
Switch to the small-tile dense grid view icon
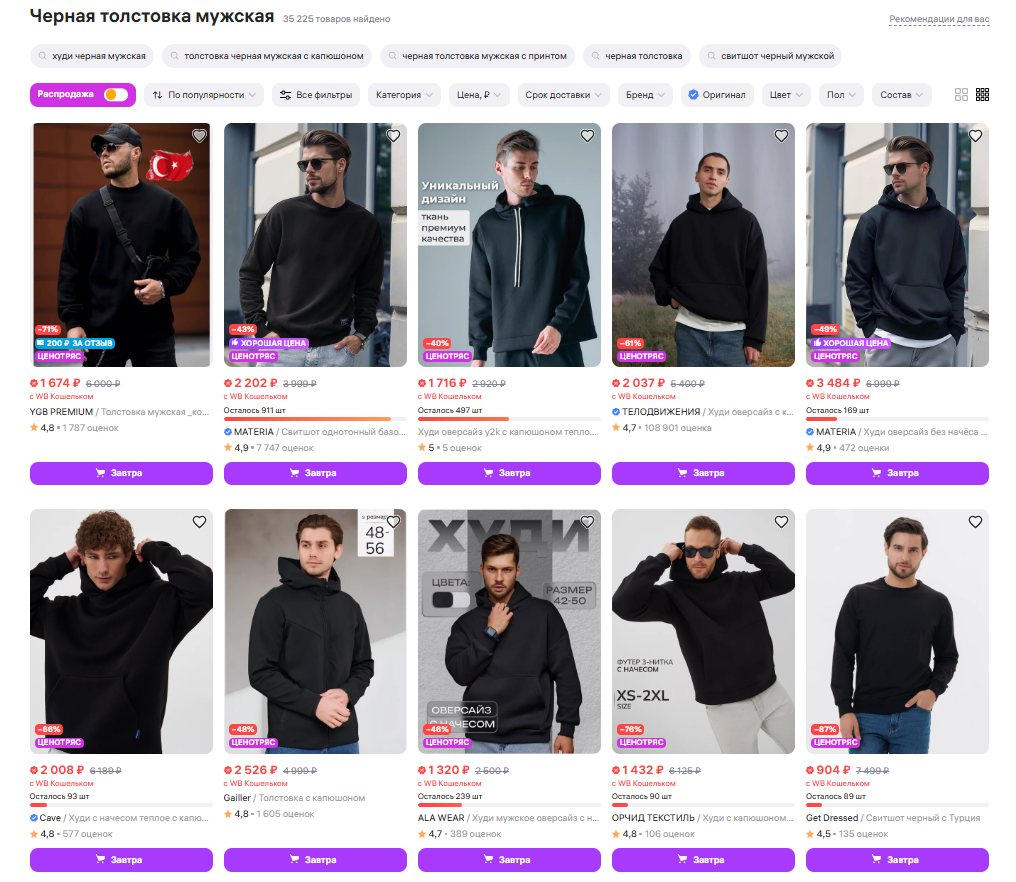[x=982, y=95]
